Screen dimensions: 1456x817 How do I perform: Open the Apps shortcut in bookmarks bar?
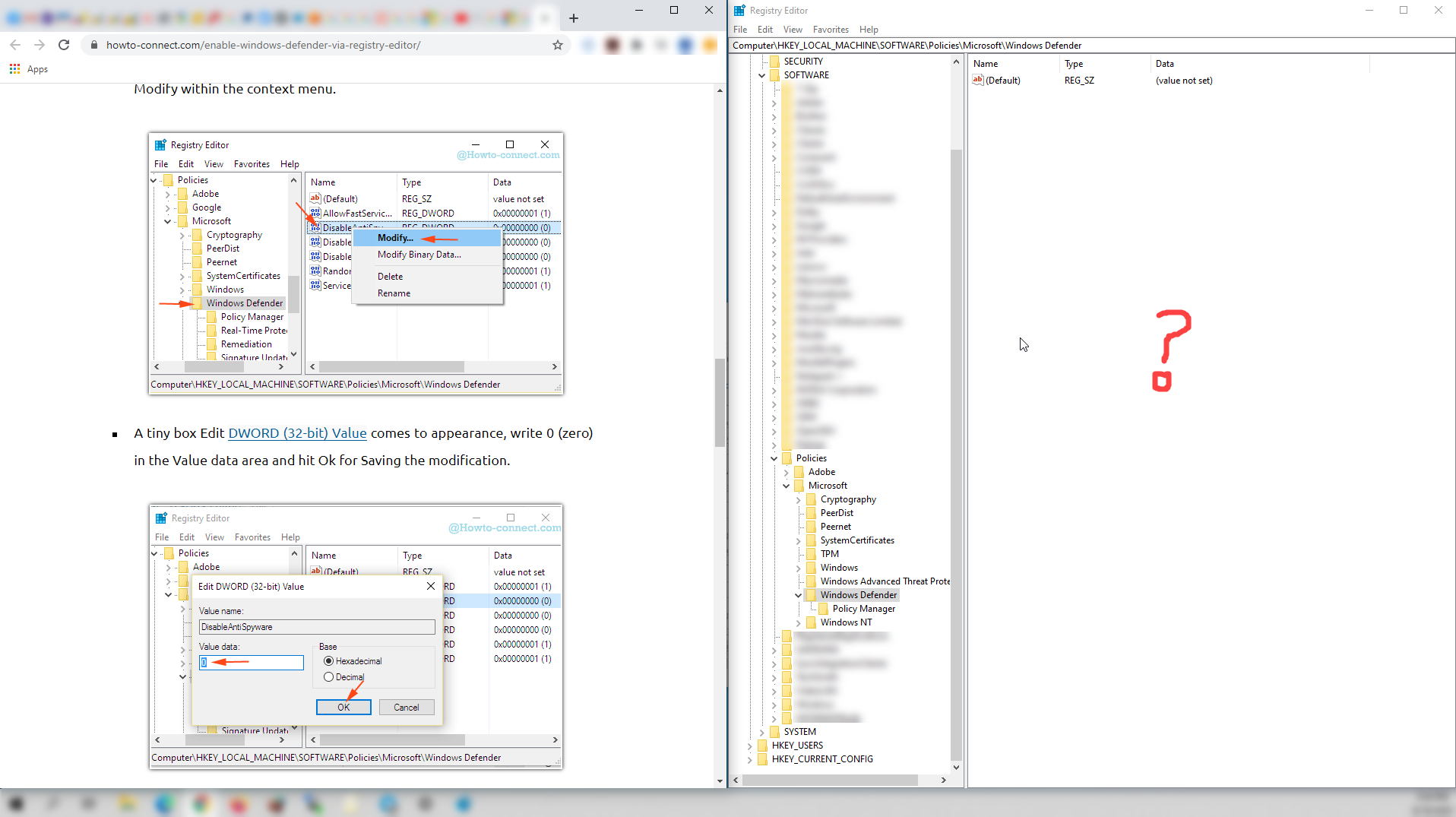29,69
